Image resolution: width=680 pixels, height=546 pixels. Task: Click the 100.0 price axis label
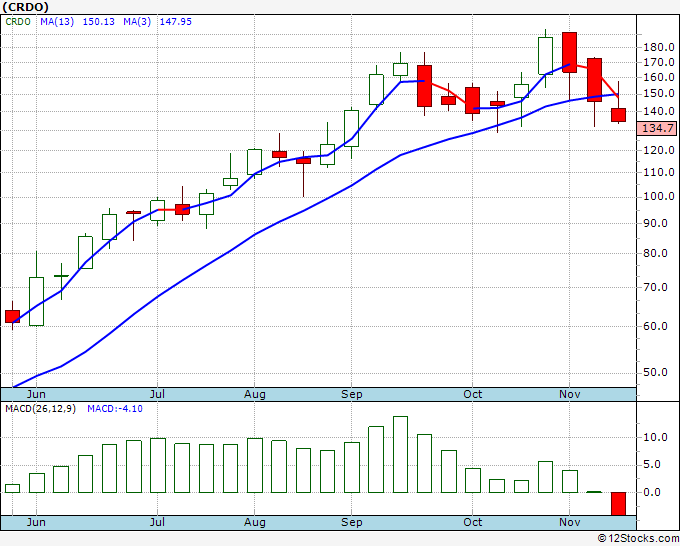[659, 197]
